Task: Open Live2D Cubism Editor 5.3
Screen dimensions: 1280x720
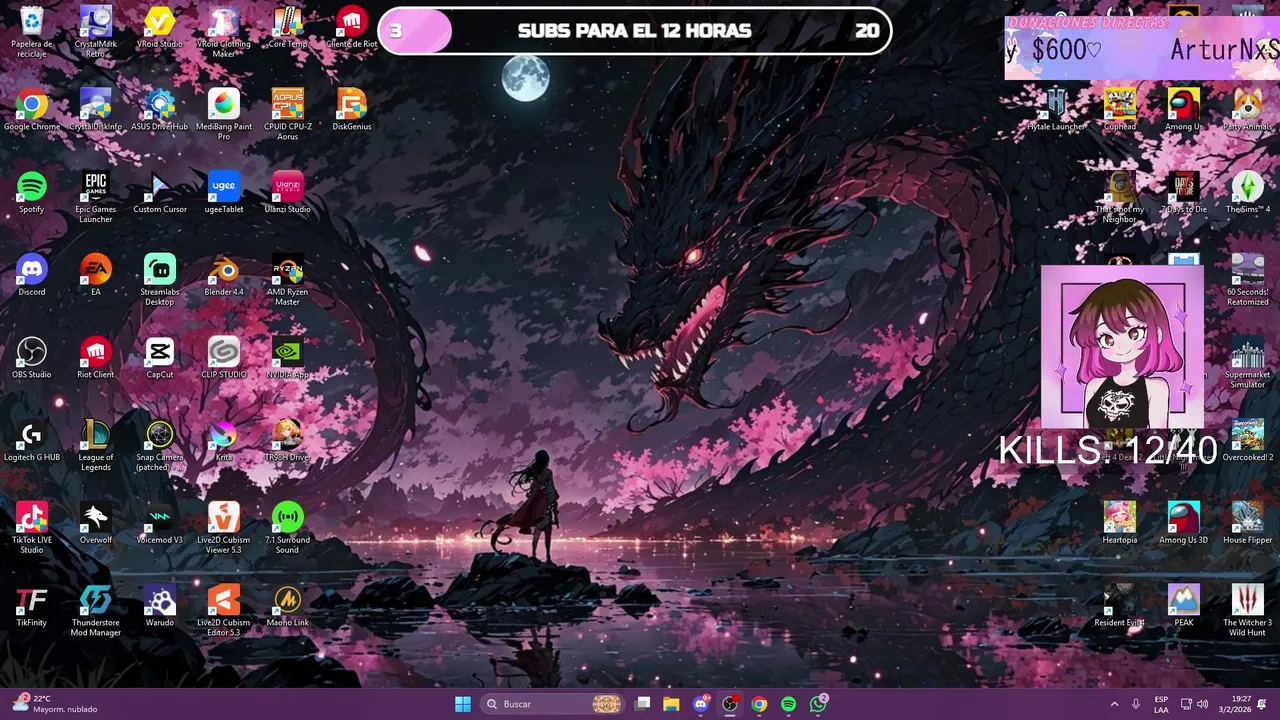Action: (x=224, y=600)
